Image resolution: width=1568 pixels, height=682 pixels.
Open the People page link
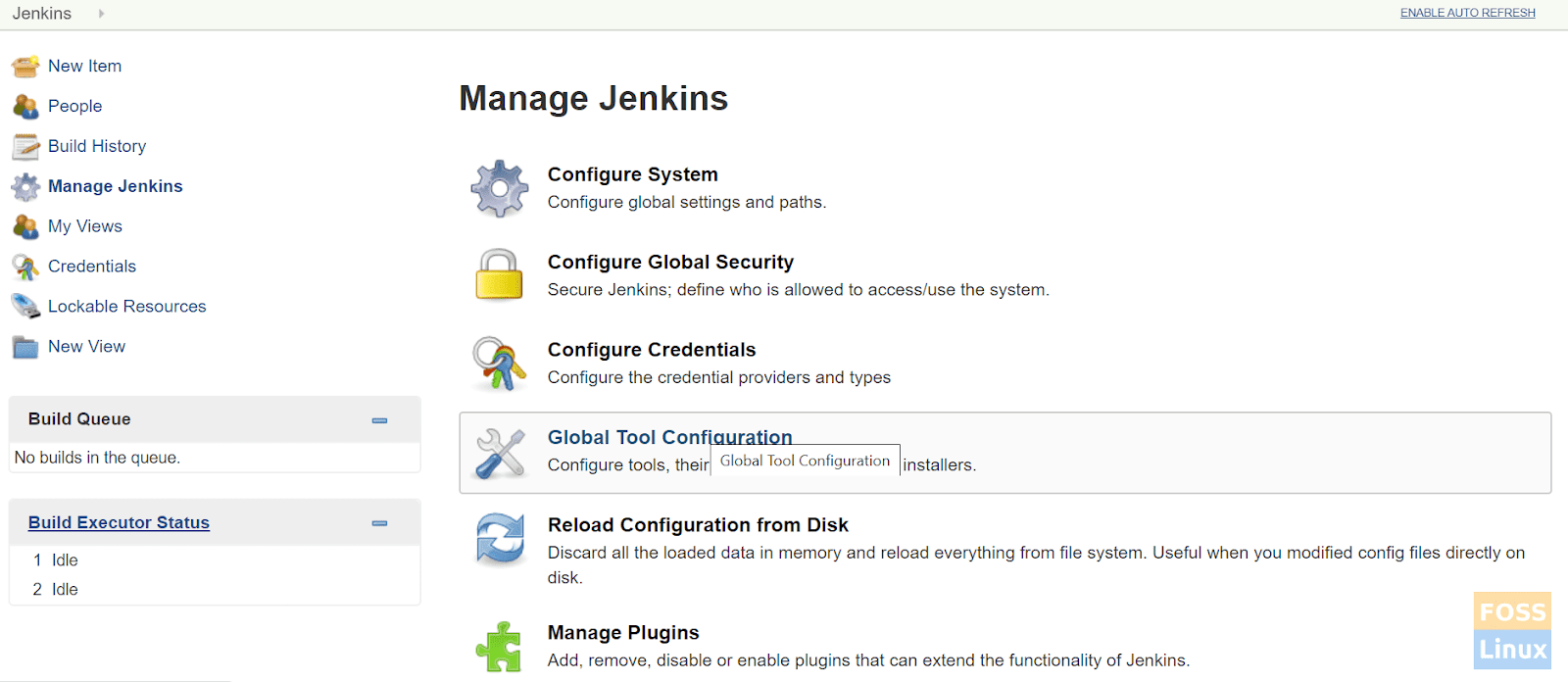pos(74,107)
